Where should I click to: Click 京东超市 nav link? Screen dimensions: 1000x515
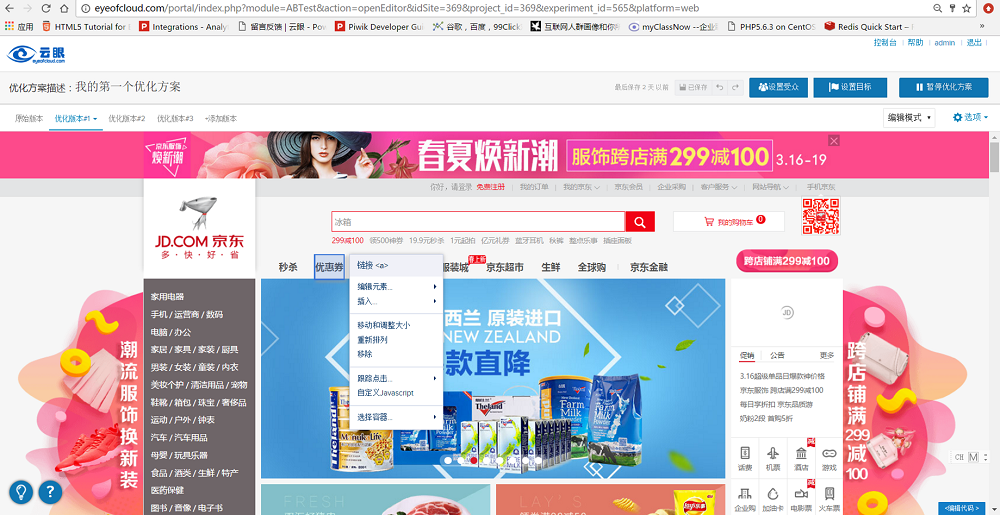[504, 267]
